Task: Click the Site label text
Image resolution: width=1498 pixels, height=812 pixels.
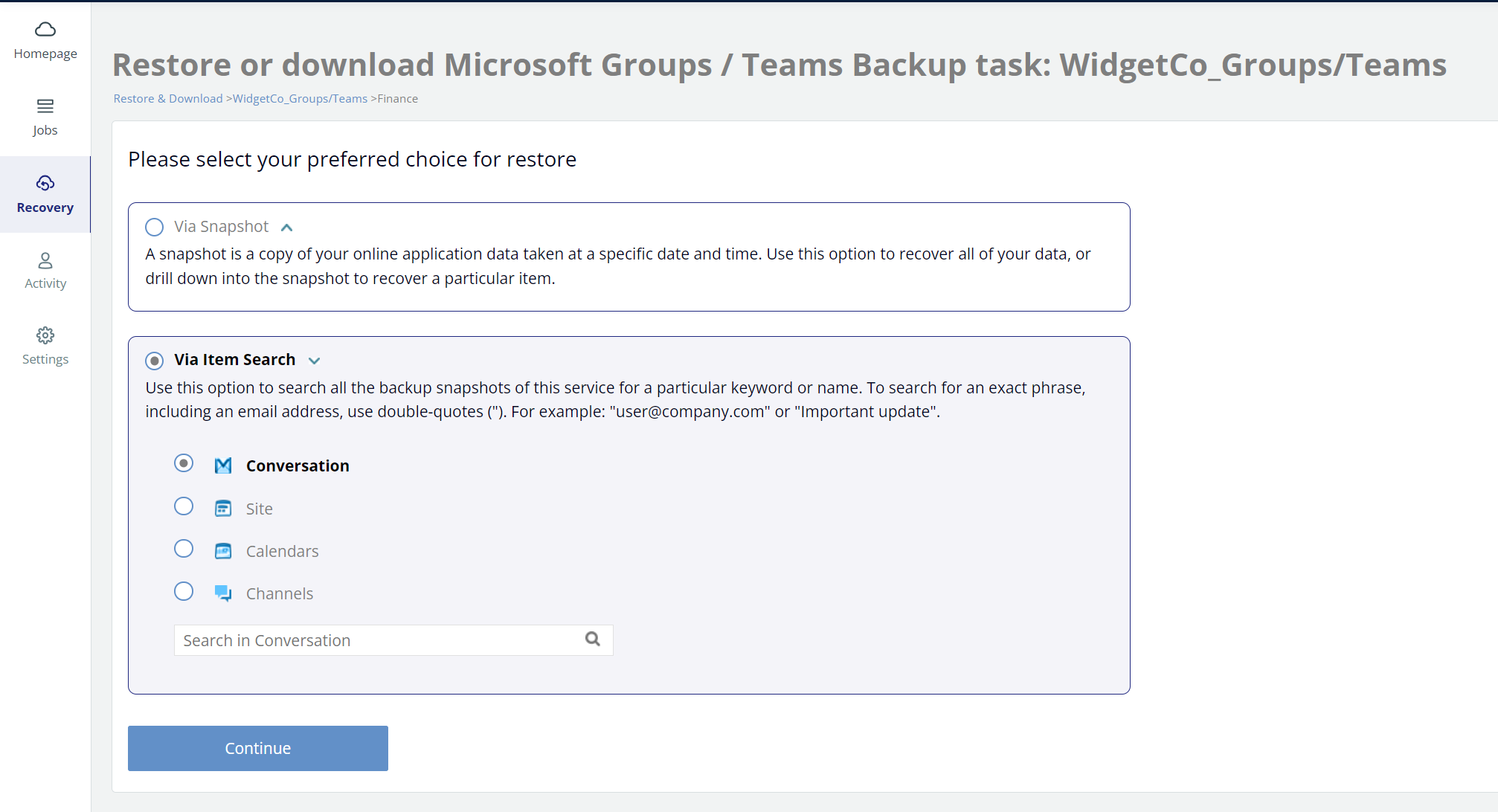Action: pos(259,509)
